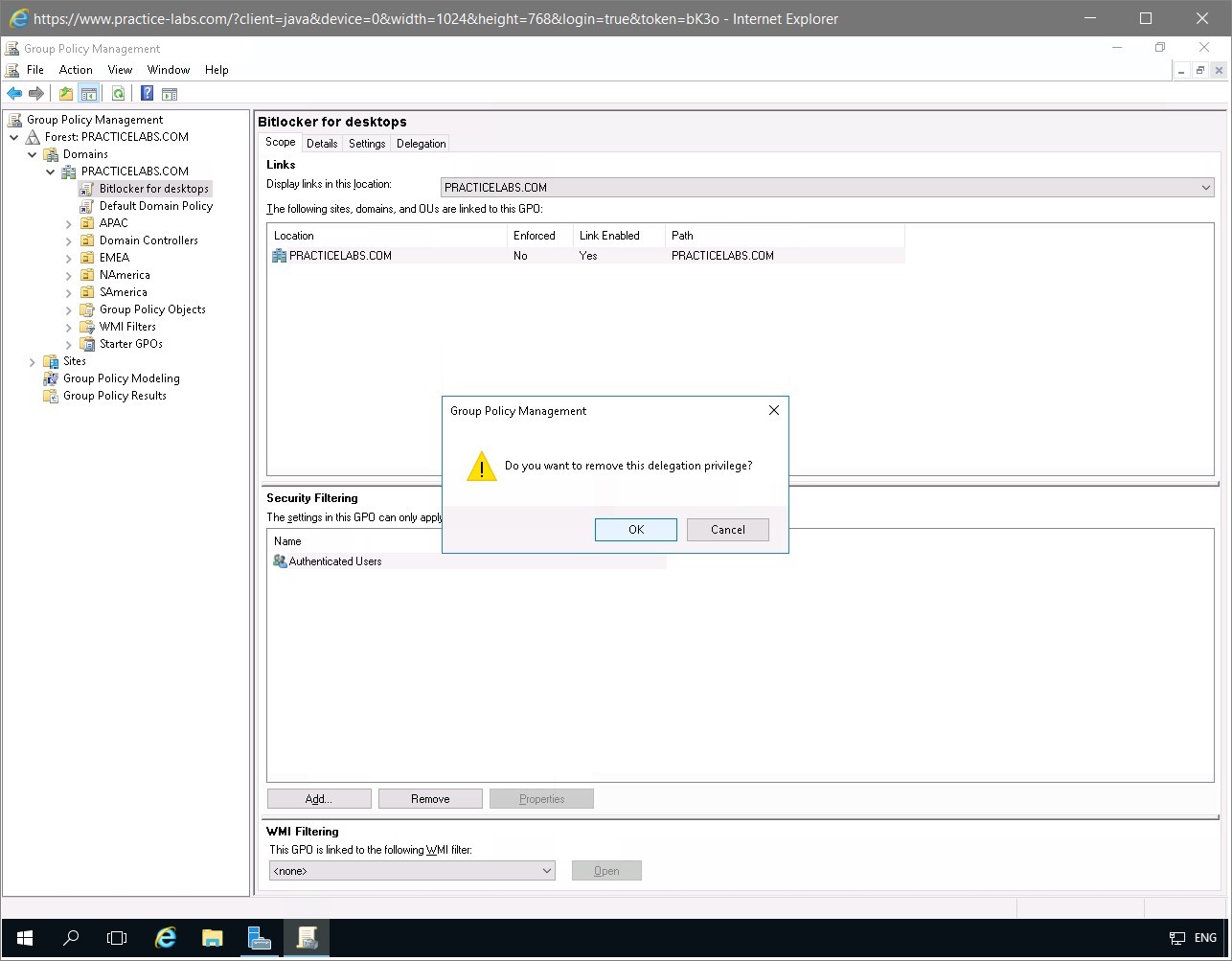The height and width of the screenshot is (961, 1232).
Task: Collapse the Domains tree node
Action: point(33,154)
